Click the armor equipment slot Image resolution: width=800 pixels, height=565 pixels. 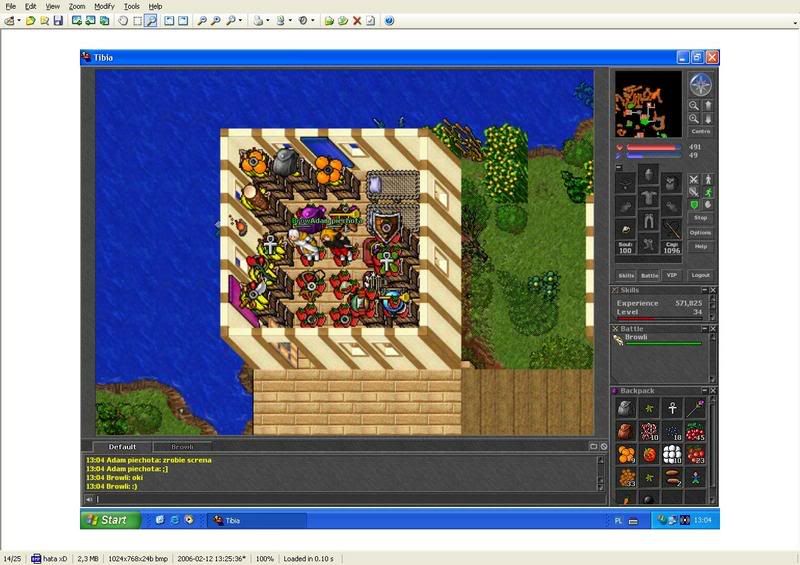point(648,198)
